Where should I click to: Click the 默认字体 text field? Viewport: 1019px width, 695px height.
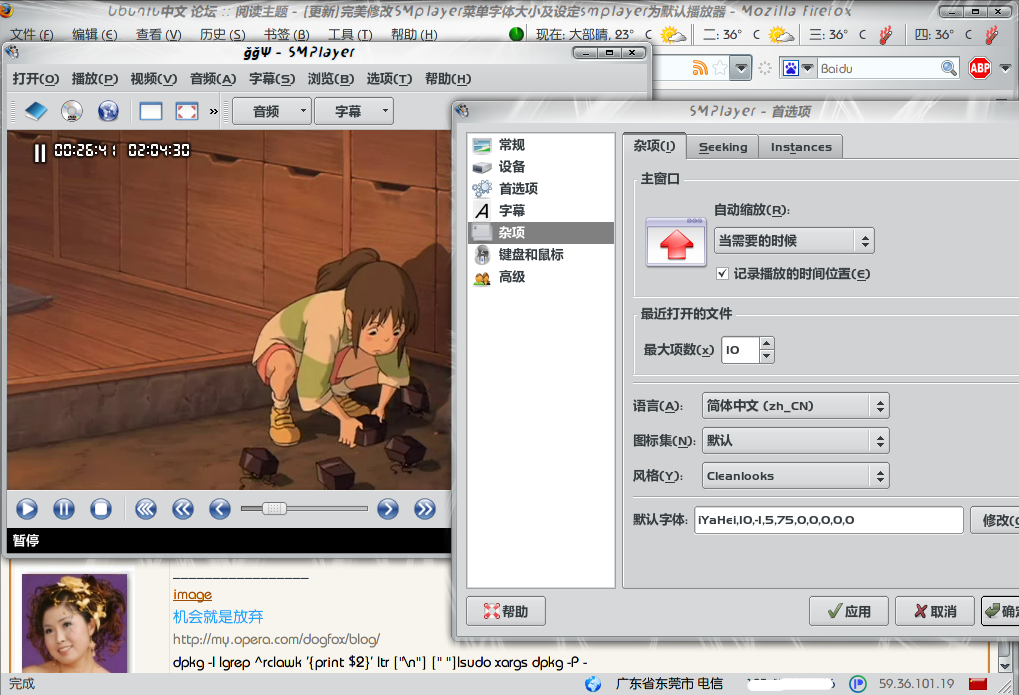[829, 520]
